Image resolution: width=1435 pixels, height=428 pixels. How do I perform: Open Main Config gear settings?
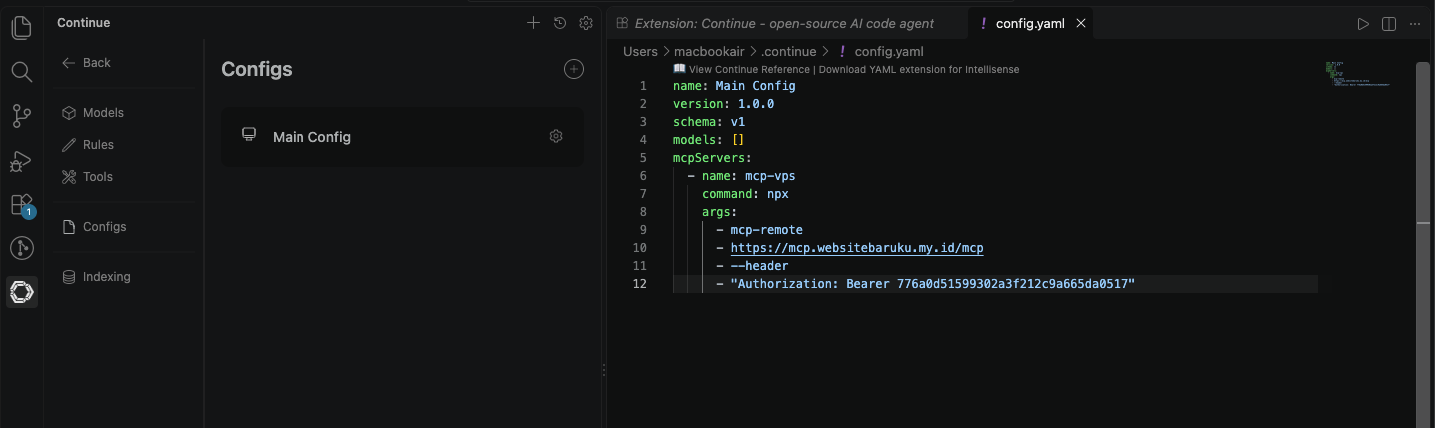[x=556, y=136]
